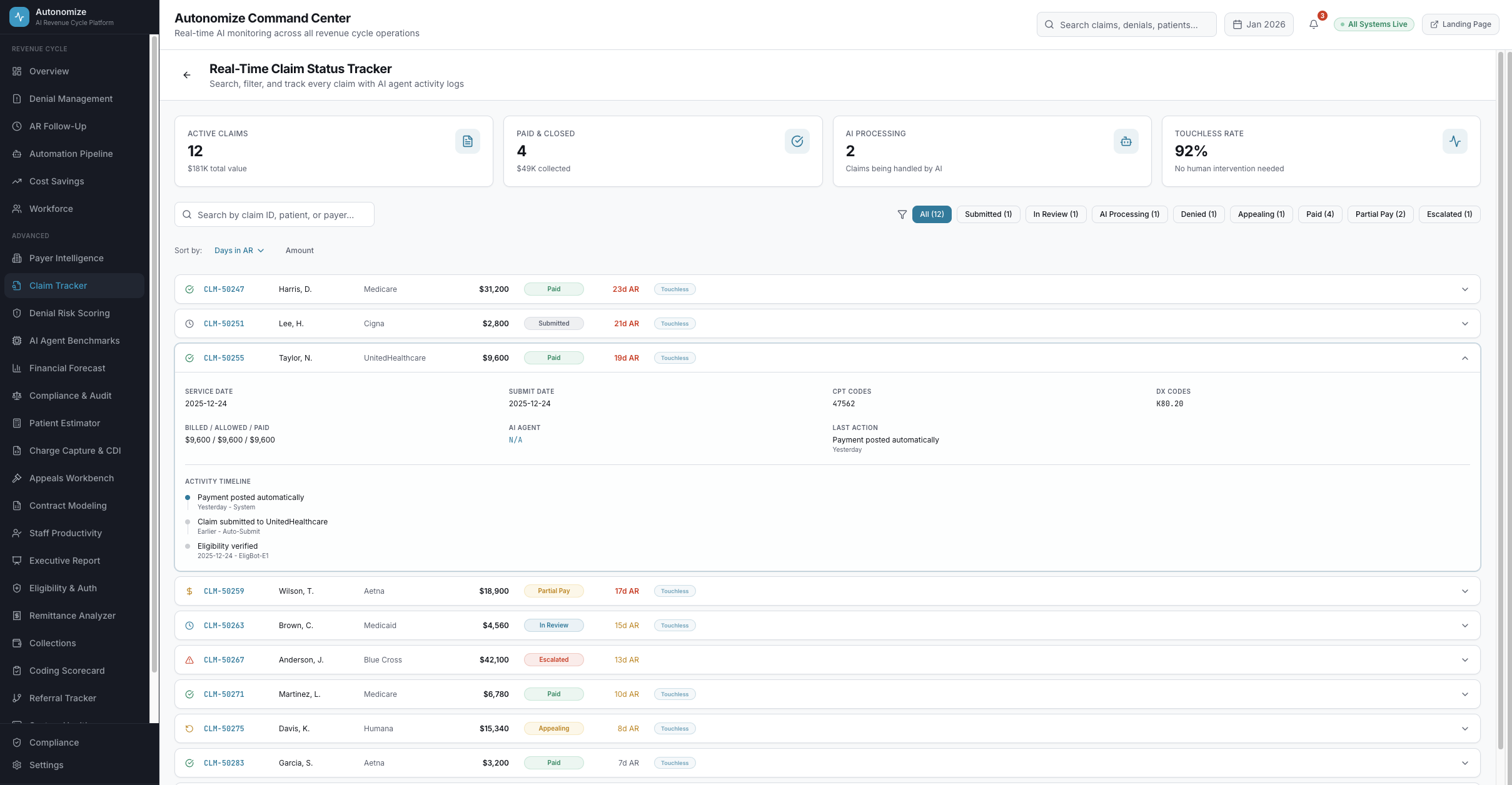1512x785 pixels.
Task: Follow the CLM-50247 claim link
Action: coord(224,289)
